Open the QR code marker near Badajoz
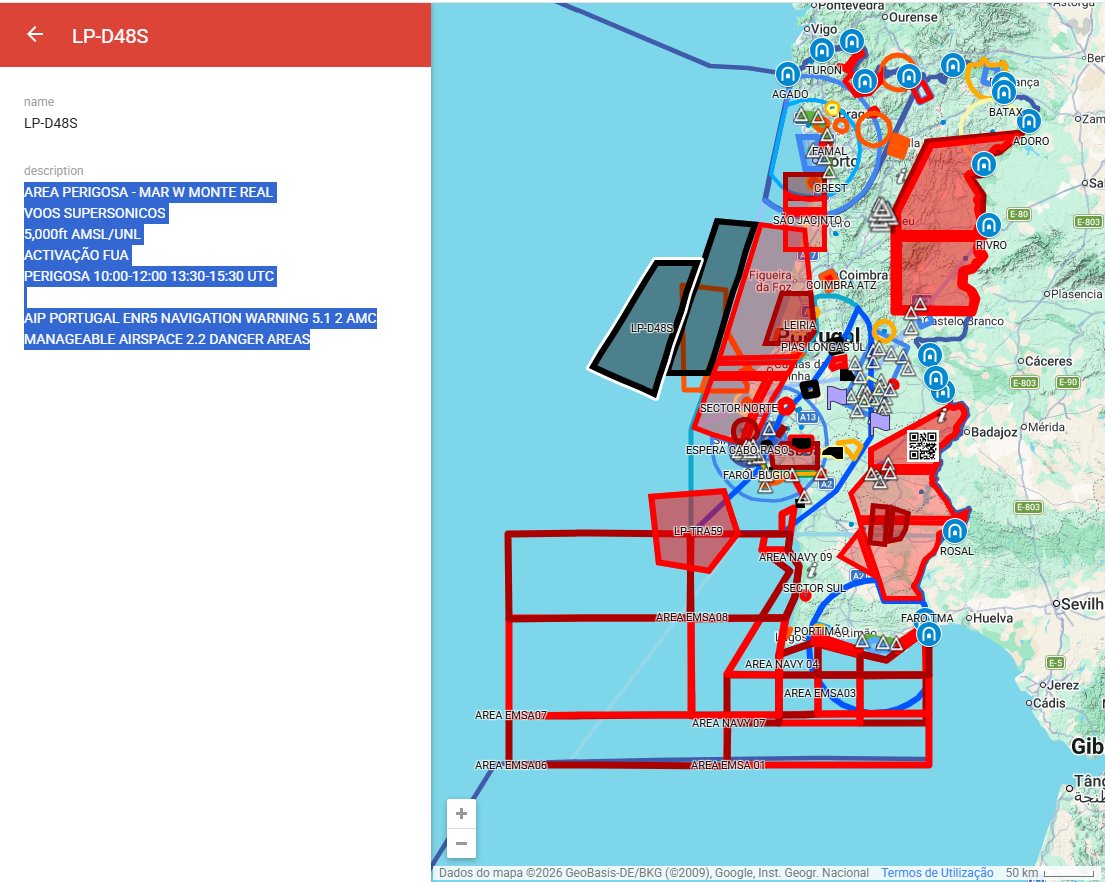Viewport: 1105px width, 882px height. click(x=922, y=445)
